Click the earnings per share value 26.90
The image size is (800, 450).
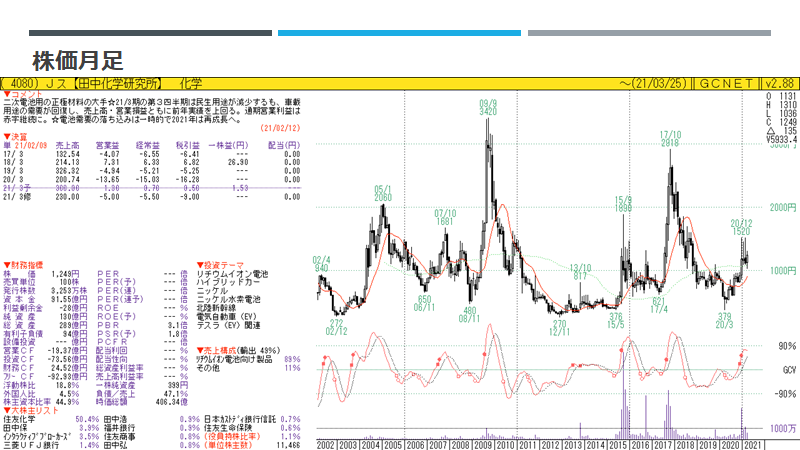(x=238, y=163)
